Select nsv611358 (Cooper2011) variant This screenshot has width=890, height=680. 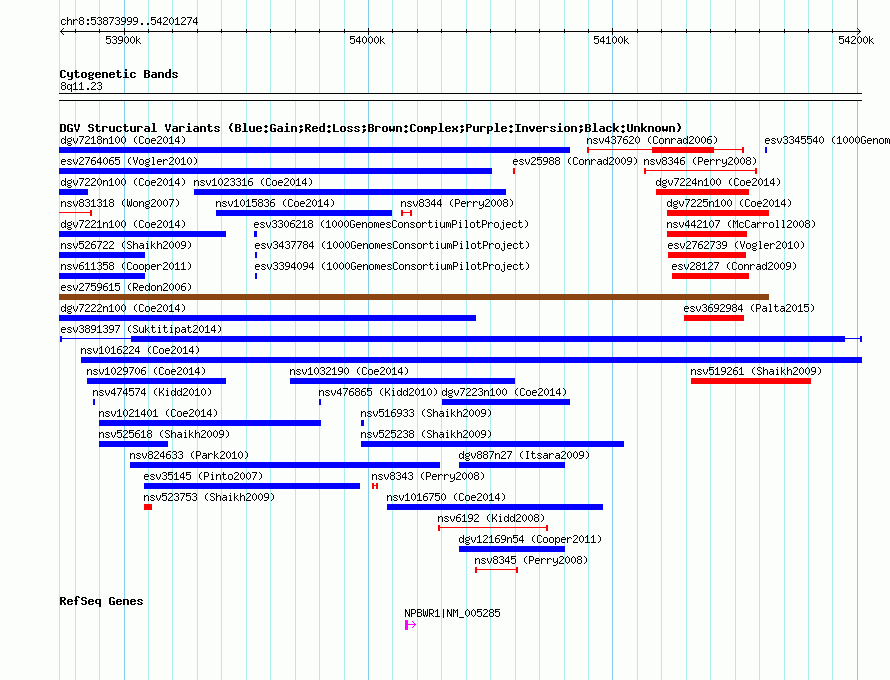click(x=102, y=276)
